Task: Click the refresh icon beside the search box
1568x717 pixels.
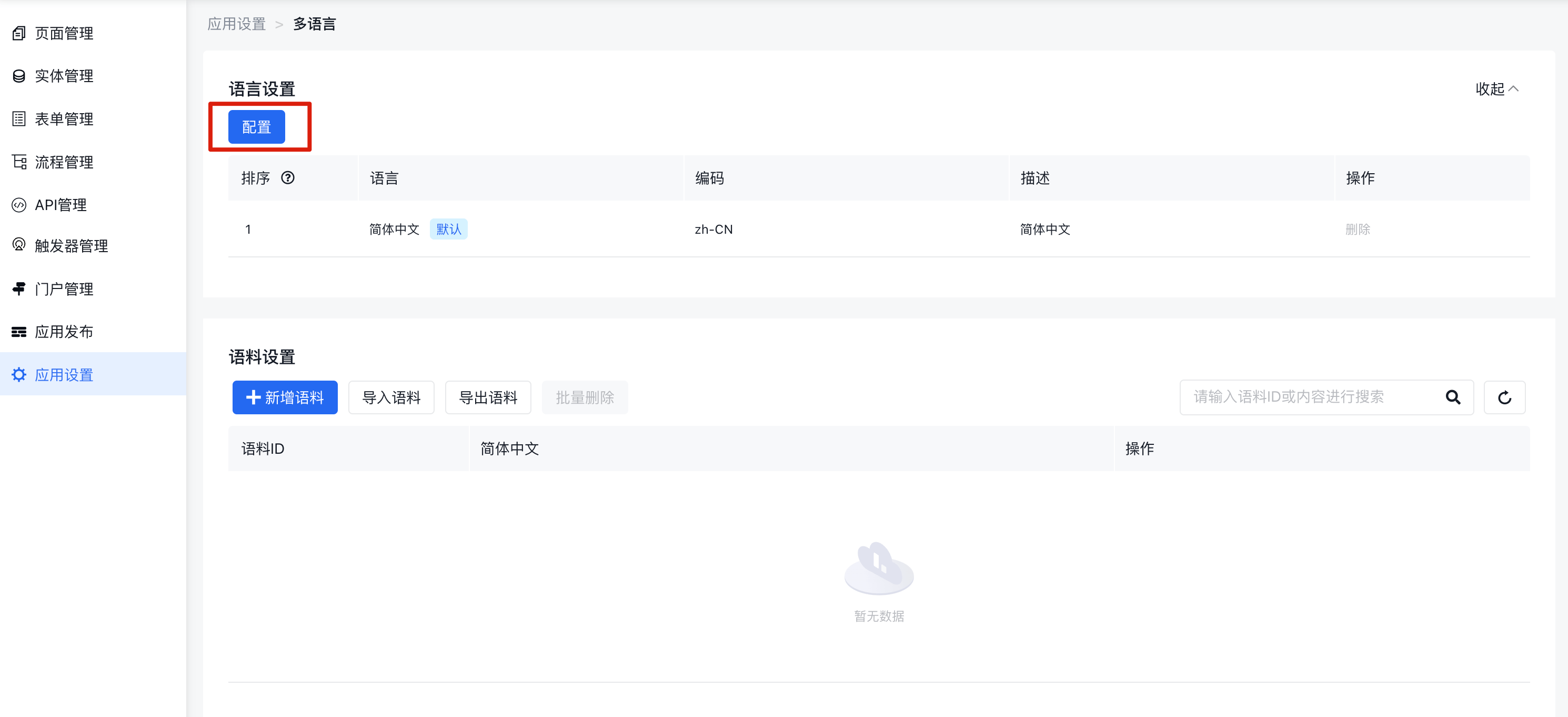Action: tap(1504, 397)
